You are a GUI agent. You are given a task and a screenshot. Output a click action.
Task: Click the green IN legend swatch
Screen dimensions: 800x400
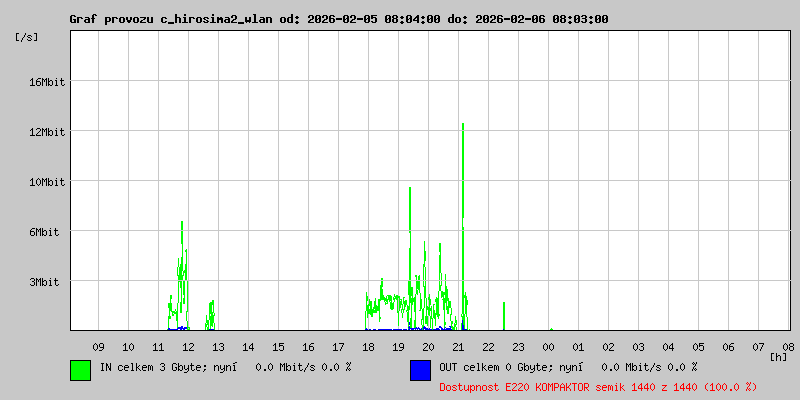pos(81,370)
